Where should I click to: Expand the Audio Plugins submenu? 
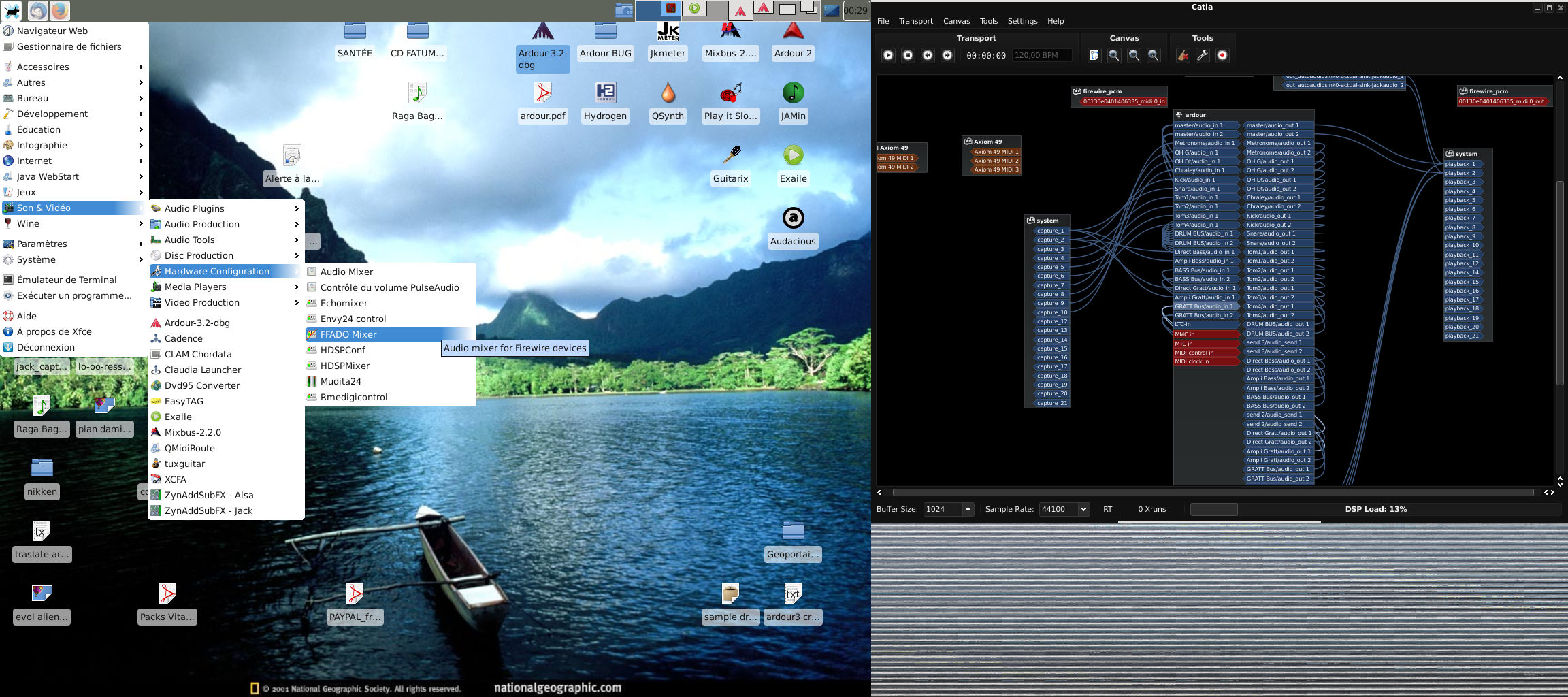pos(225,208)
